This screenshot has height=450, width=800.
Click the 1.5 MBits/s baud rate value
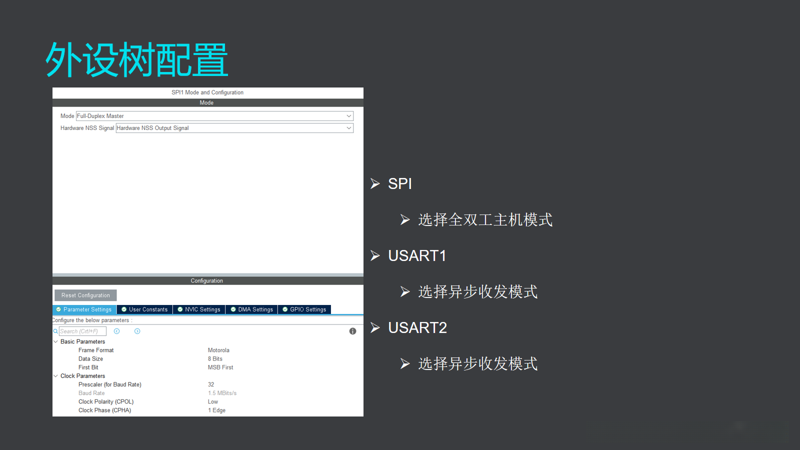pos(222,393)
